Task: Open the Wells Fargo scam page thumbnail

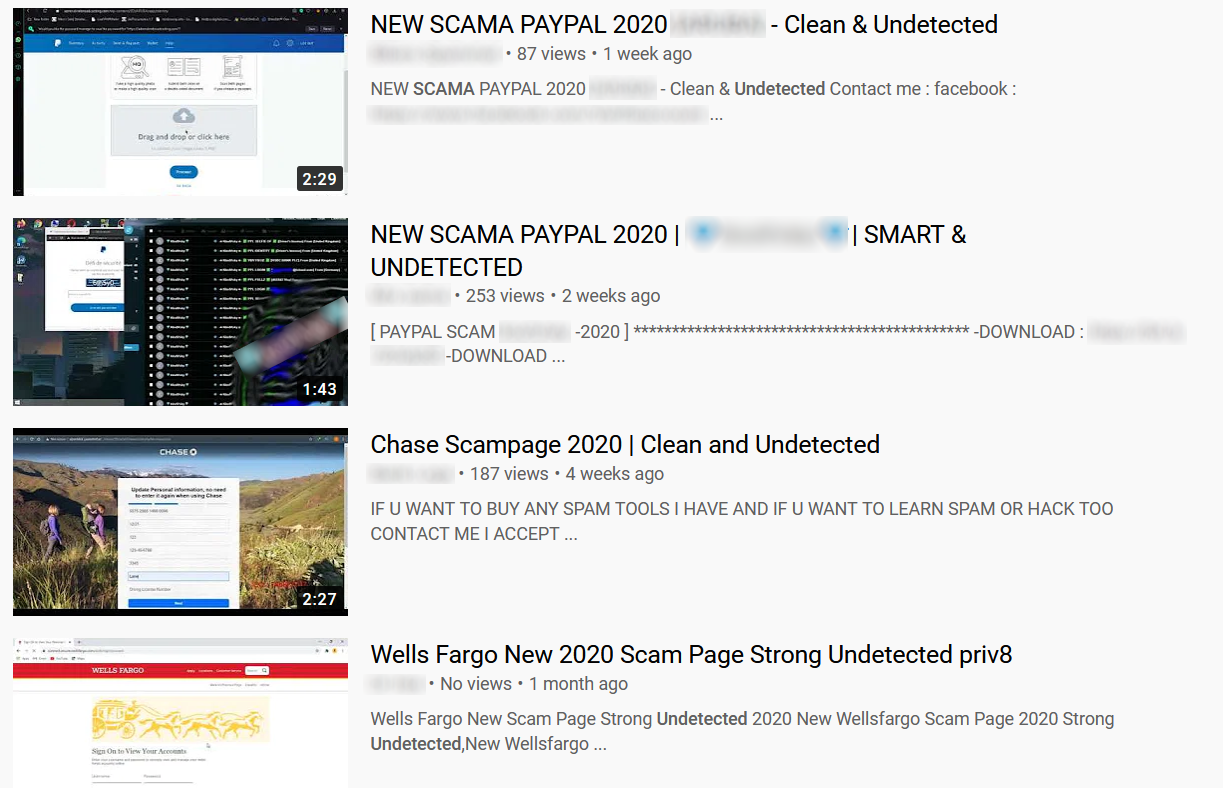Action: (x=180, y=713)
